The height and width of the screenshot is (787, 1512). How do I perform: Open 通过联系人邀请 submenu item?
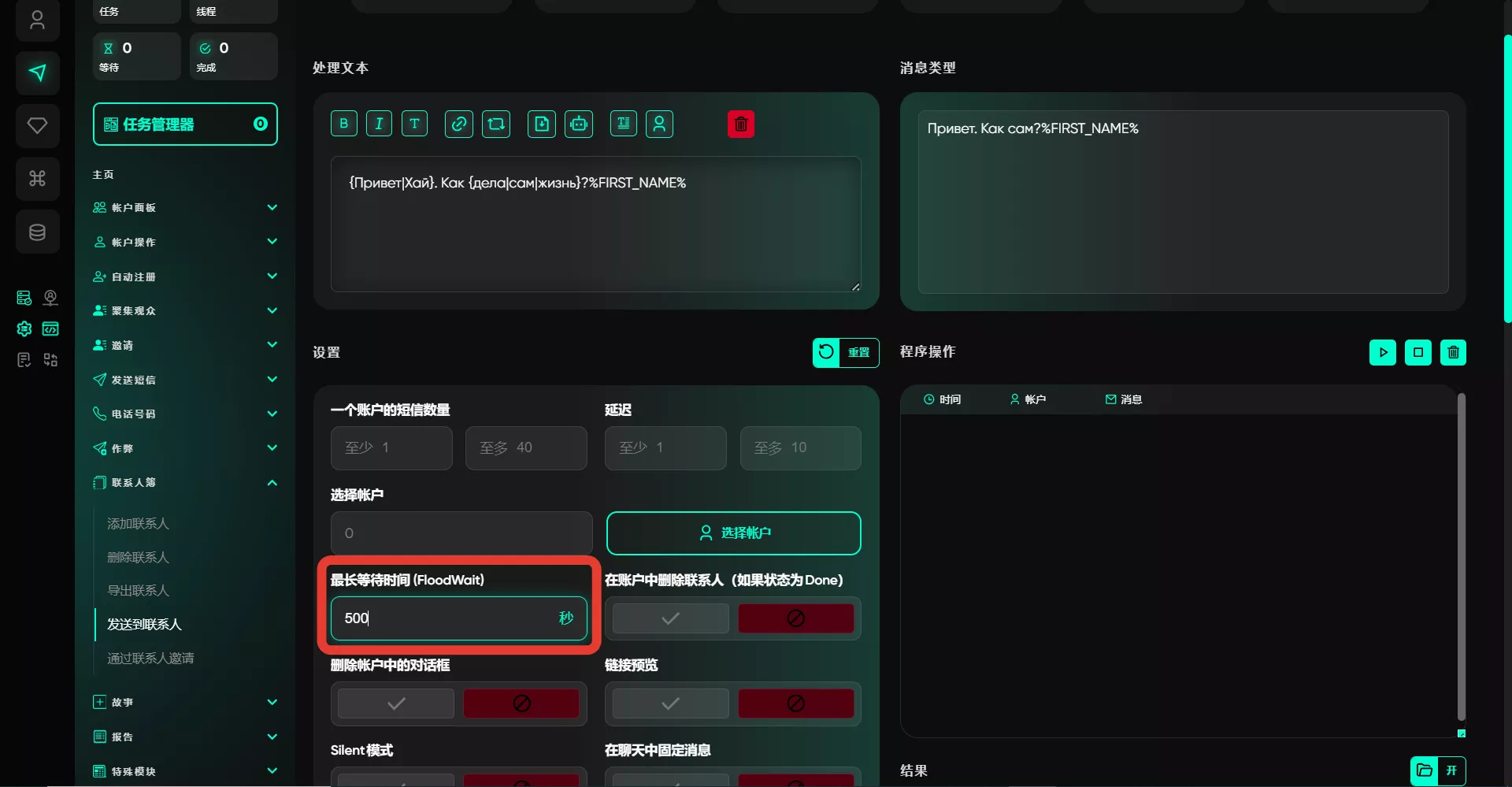(150, 659)
